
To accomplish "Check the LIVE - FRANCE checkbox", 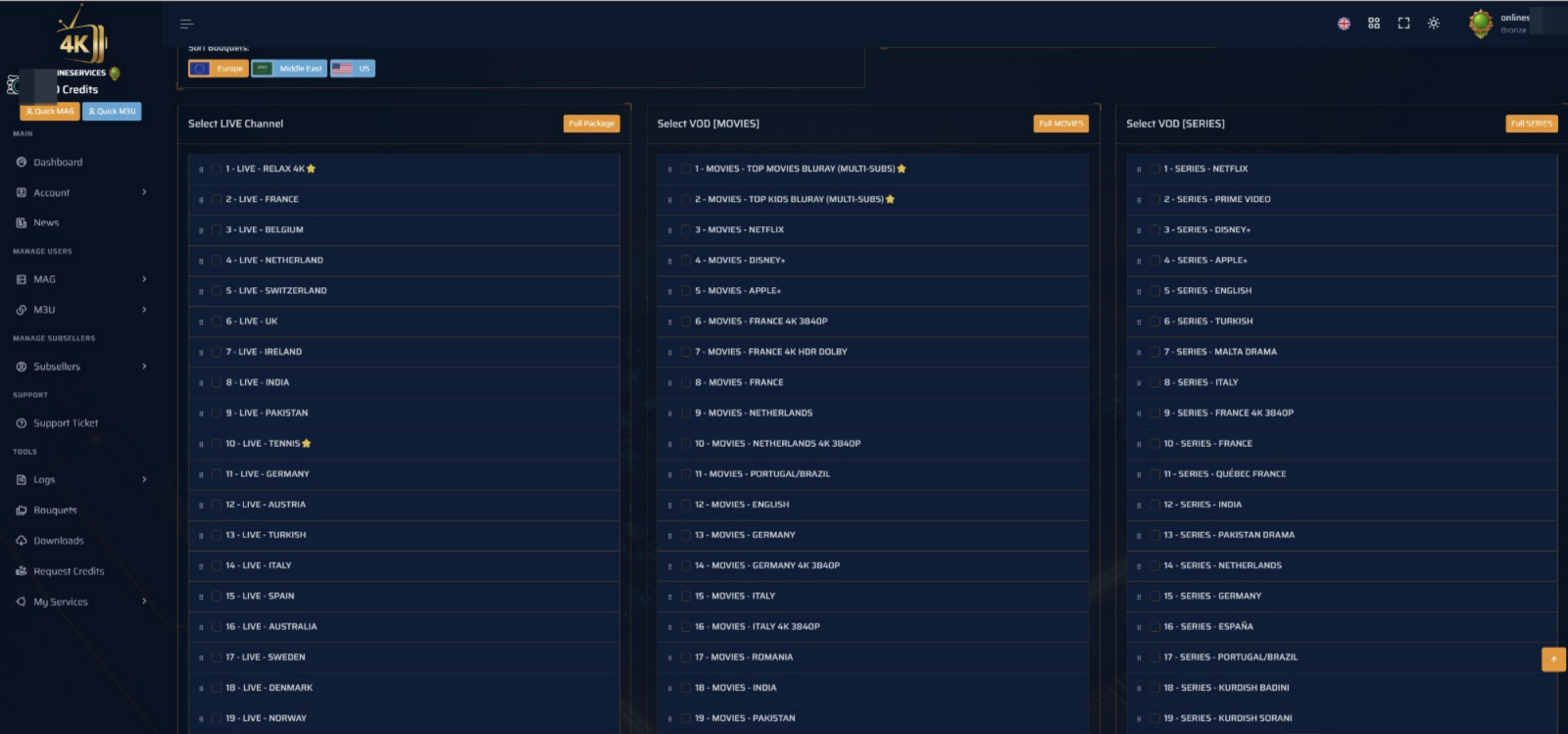I will [217, 200].
